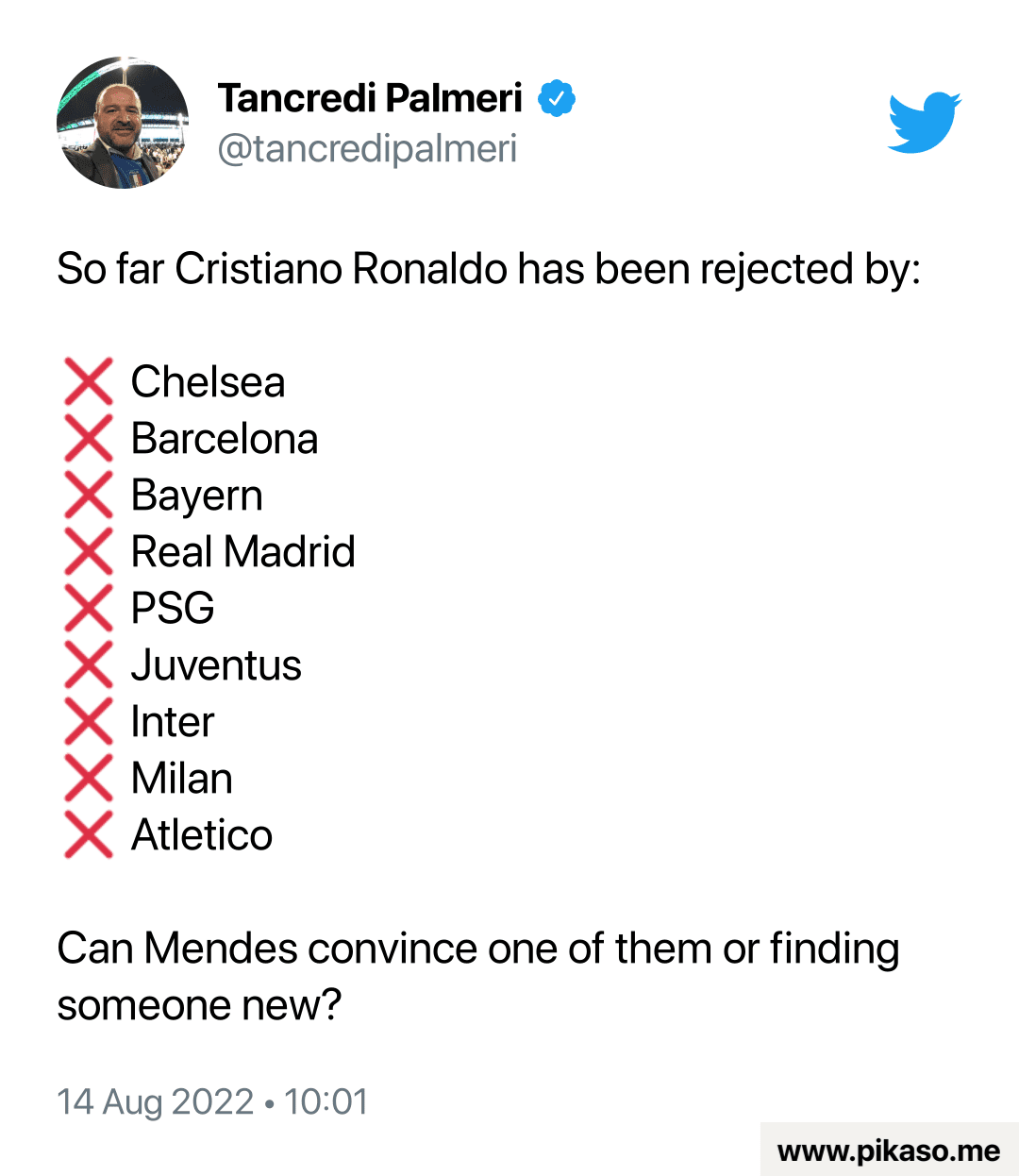
Task: Click the Real Madrid text entry
Action: pyautogui.click(x=242, y=552)
